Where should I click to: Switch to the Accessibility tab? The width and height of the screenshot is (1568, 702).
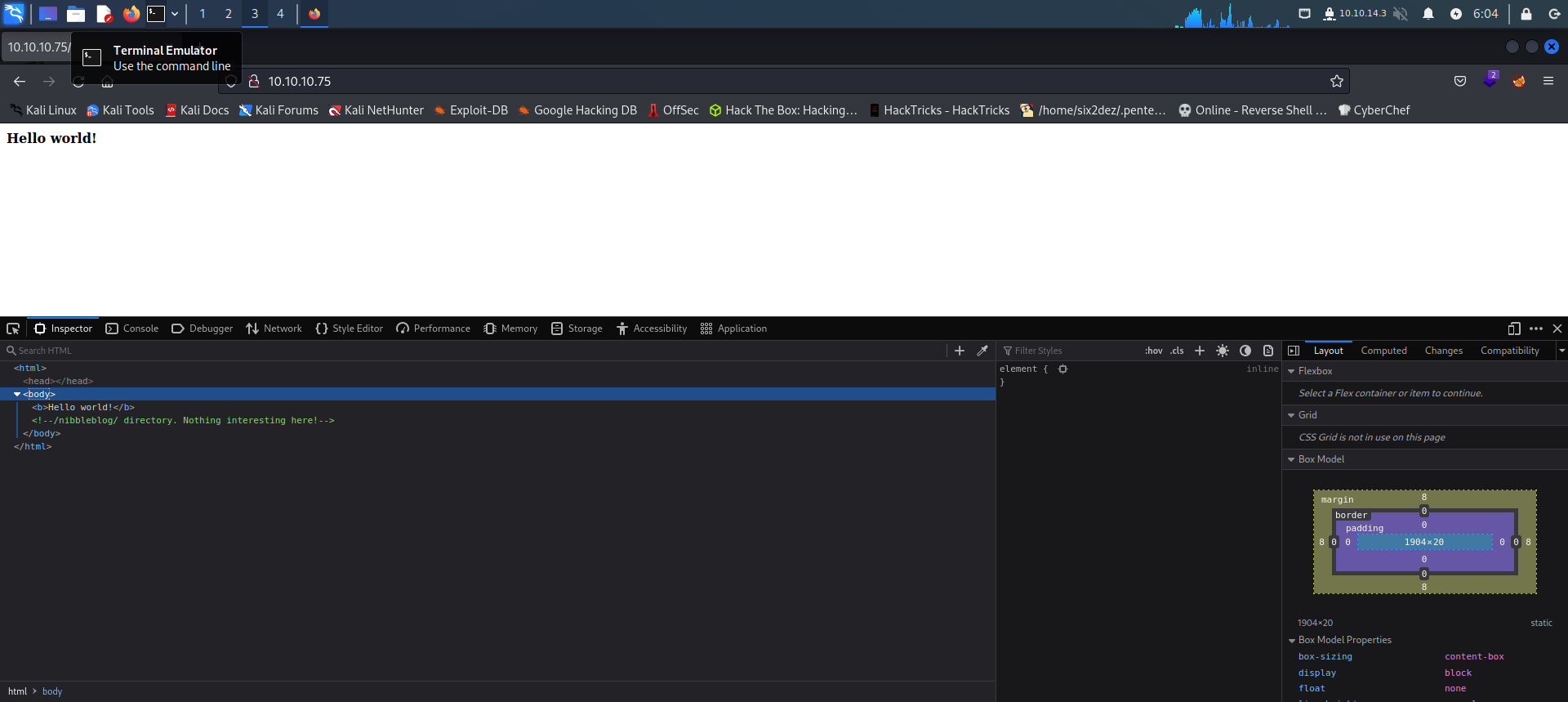pos(652,329)
